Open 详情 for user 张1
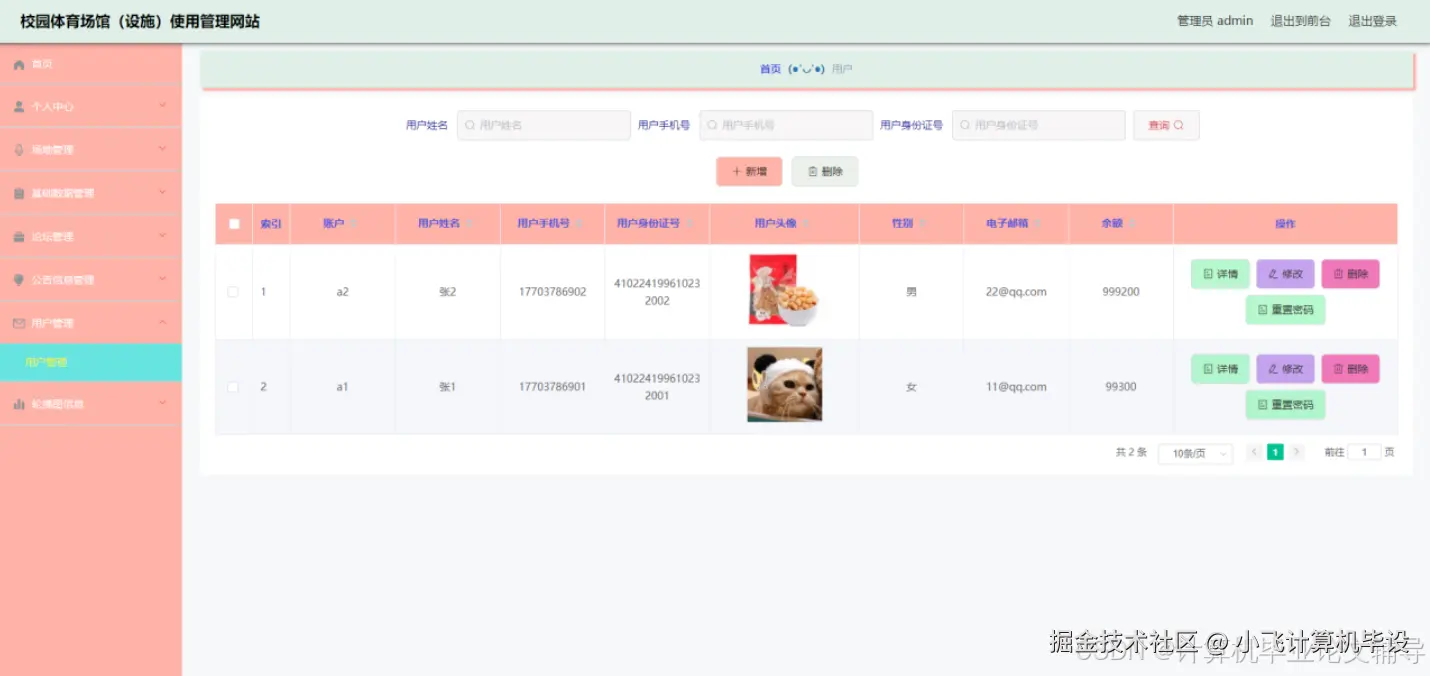Viewport: 1430px width, 676px height. 1220,369
